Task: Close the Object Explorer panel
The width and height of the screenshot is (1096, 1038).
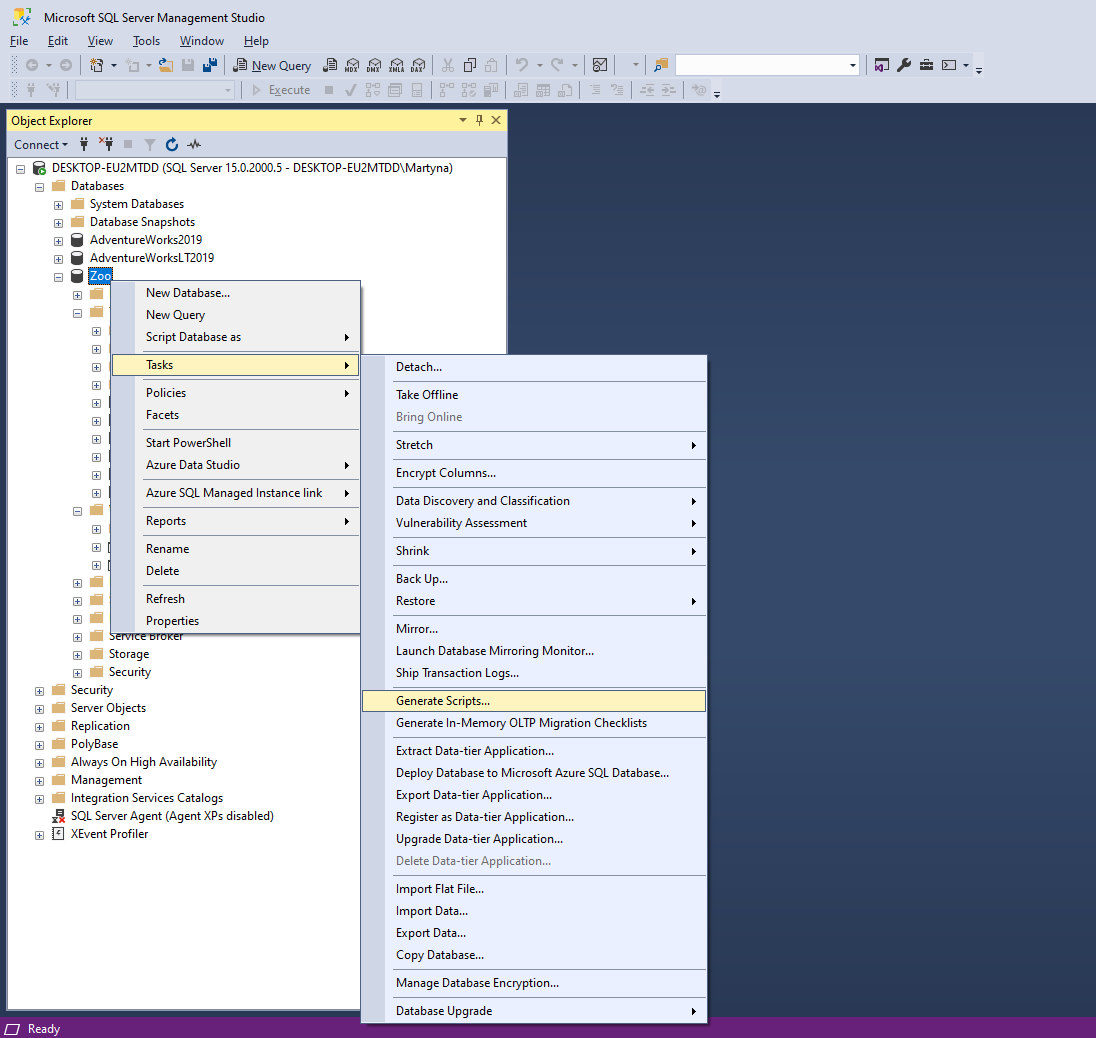Action: coord(496,120)
